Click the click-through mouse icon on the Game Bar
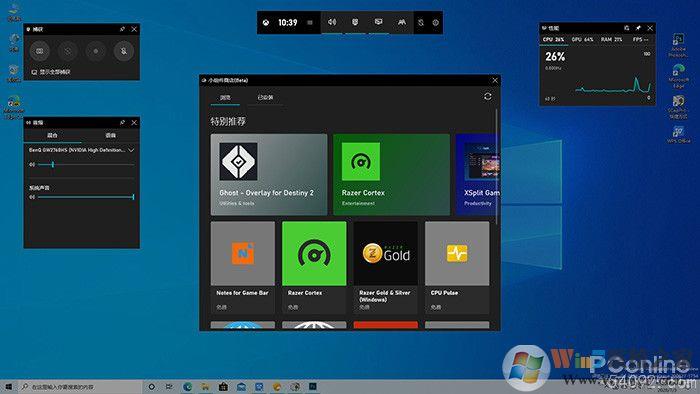 [421, 22]
